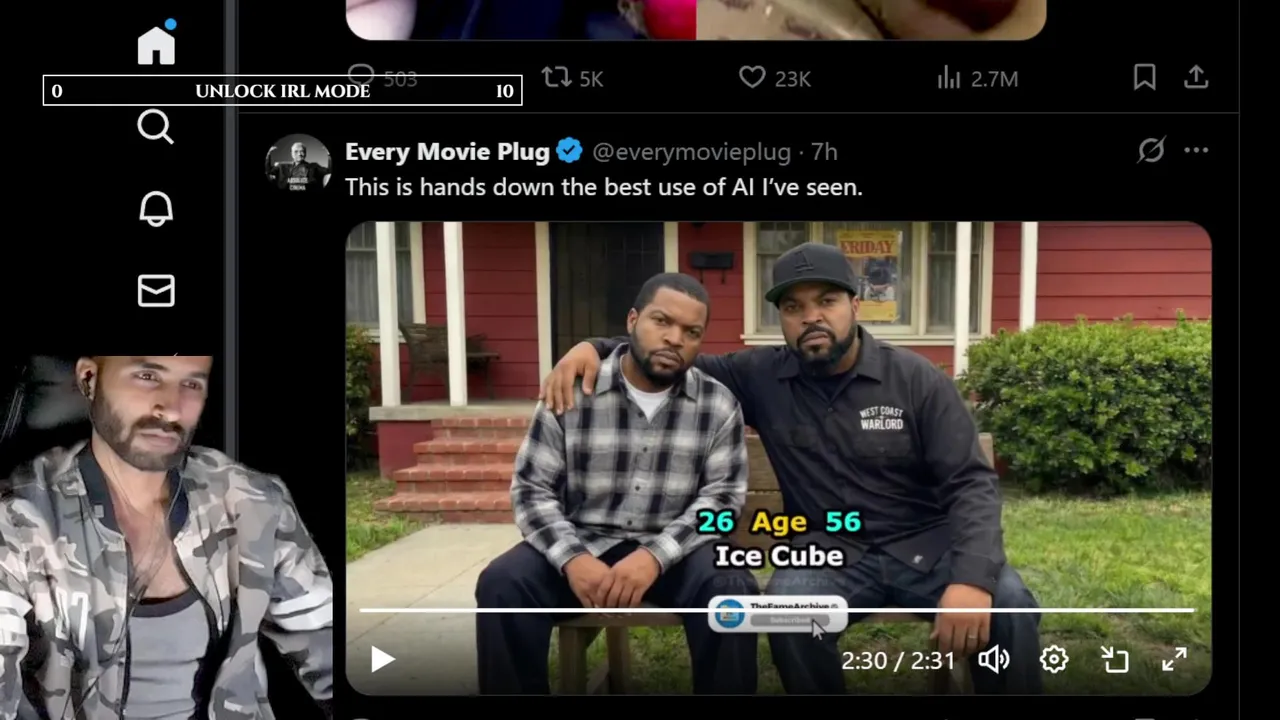Bookmark the top post
The height and width of the screenshot is (720, 1280).
coord(1144,77)
